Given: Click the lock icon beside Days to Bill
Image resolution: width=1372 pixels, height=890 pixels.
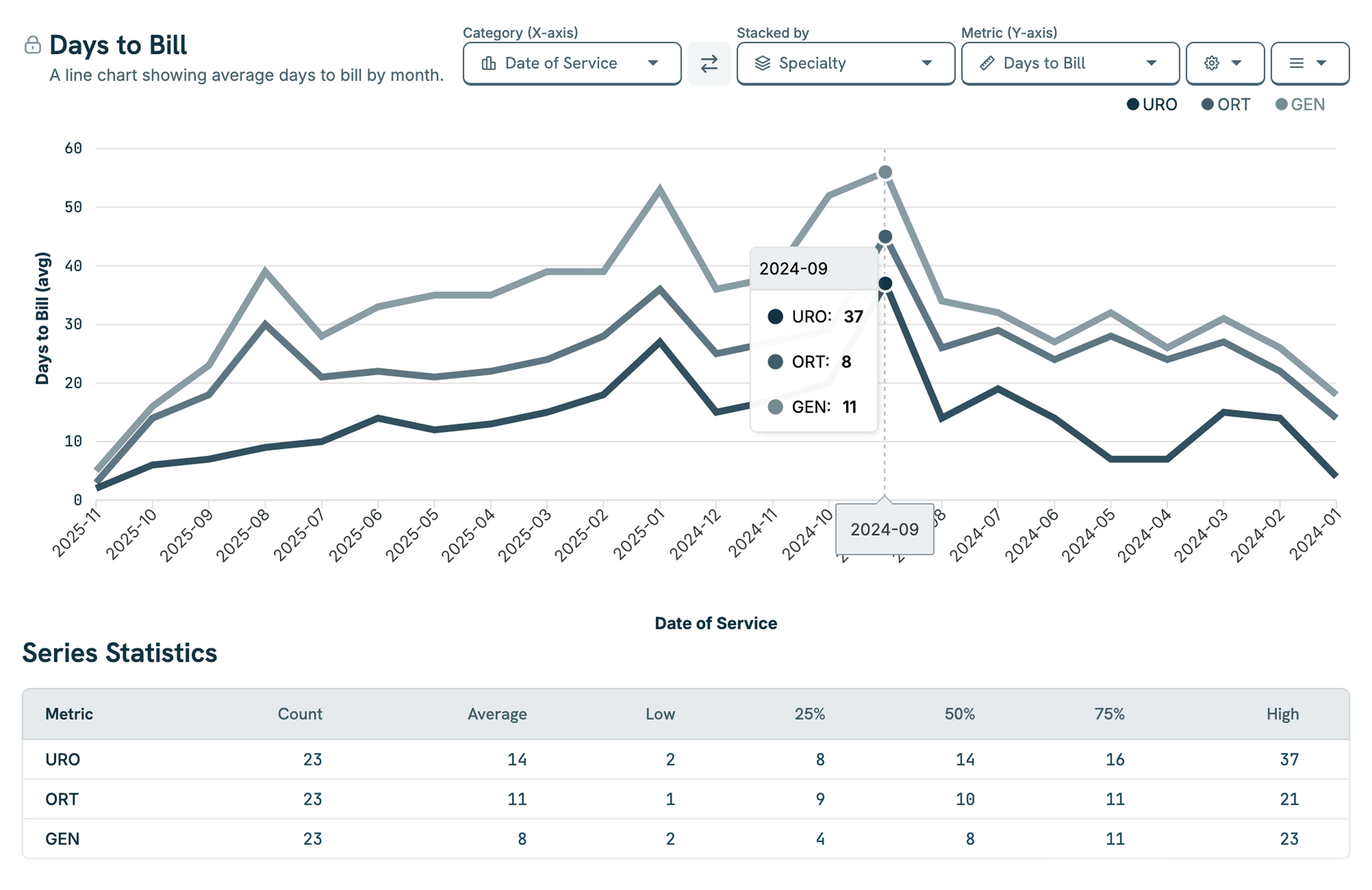Looking at the screenshot, I should tap(33, 45).
